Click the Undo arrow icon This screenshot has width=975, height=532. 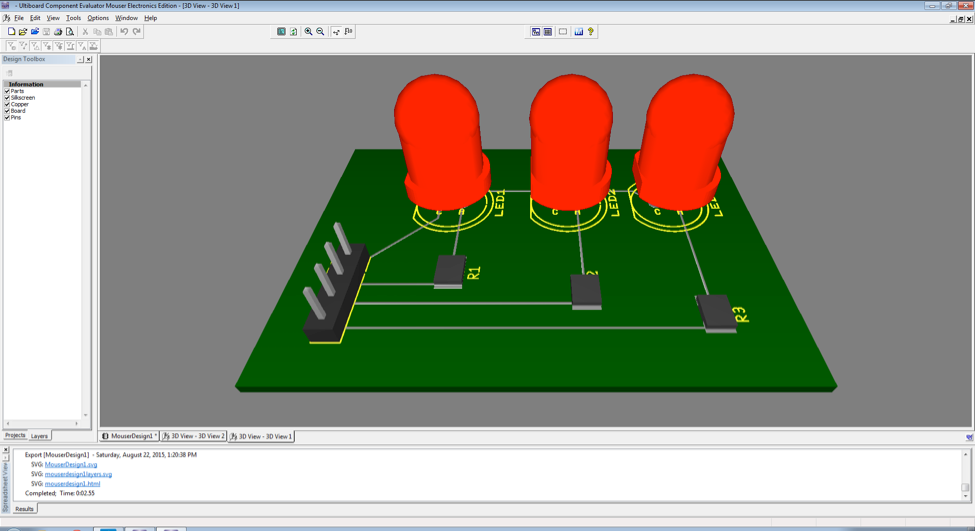pos(124,32)
